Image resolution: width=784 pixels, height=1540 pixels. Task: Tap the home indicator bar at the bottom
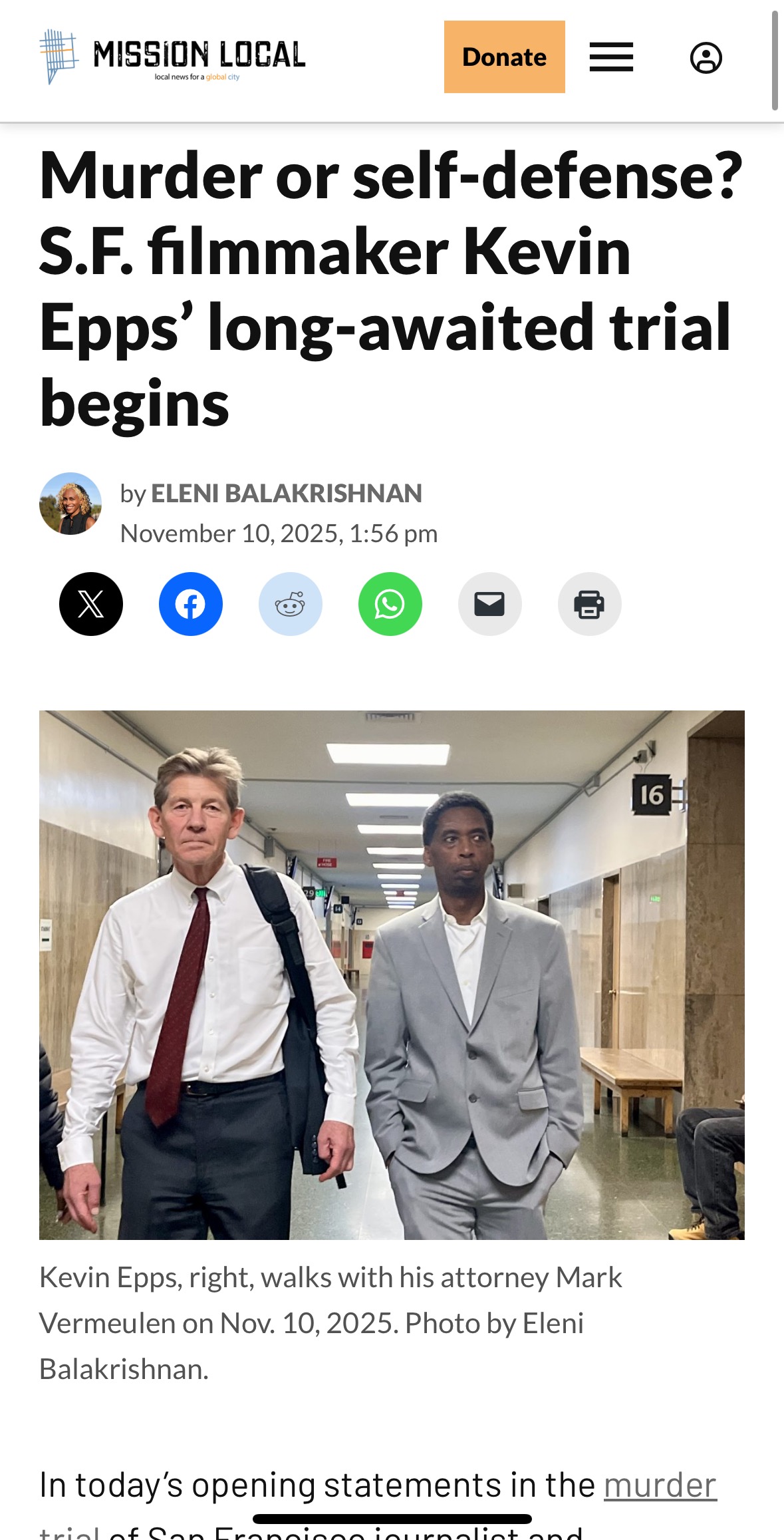coord(392,1519)
